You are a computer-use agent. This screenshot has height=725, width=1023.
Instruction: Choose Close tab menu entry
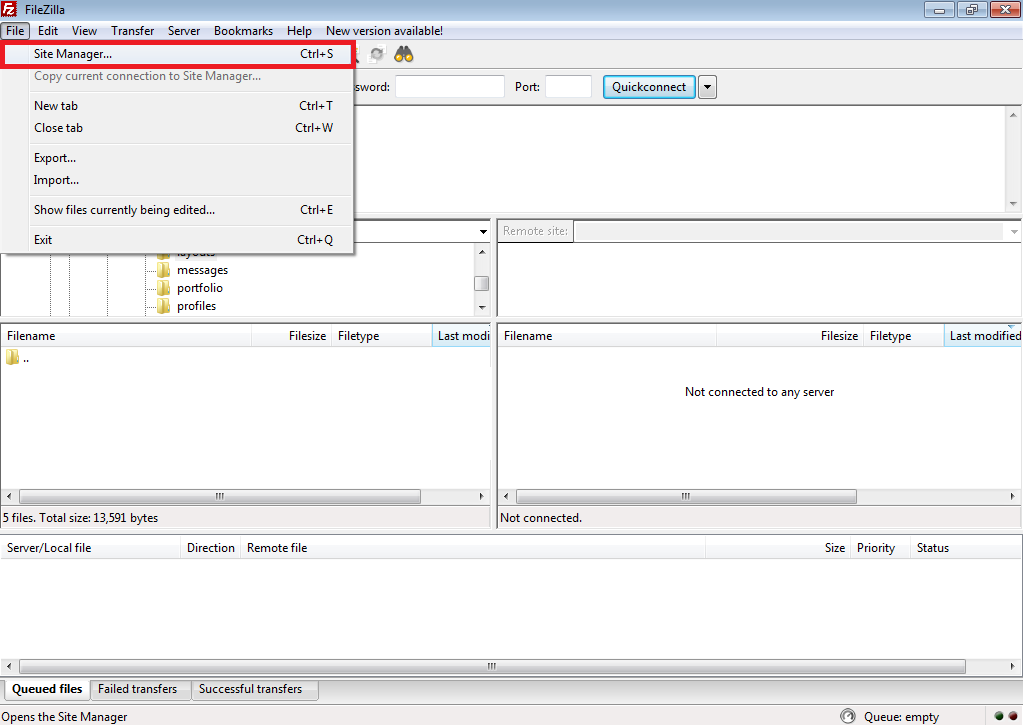click(177, 128)
